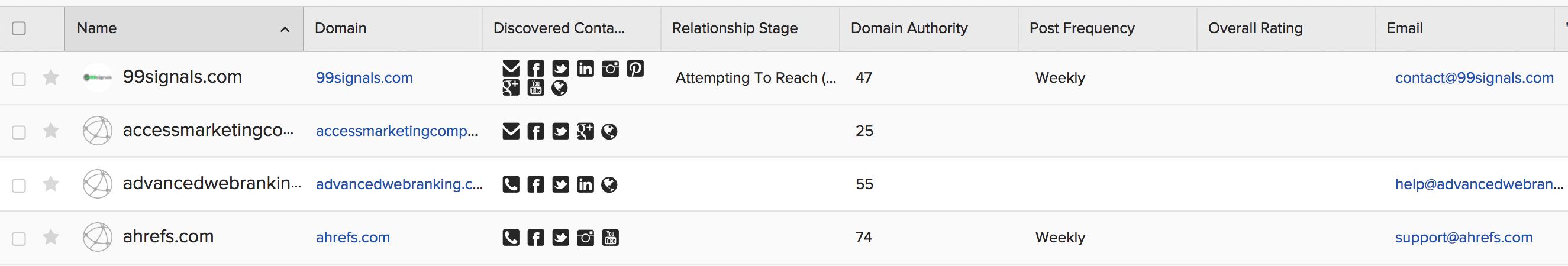
Task: Sort by the Domain Authority column header
Action: tap(909, 28)
